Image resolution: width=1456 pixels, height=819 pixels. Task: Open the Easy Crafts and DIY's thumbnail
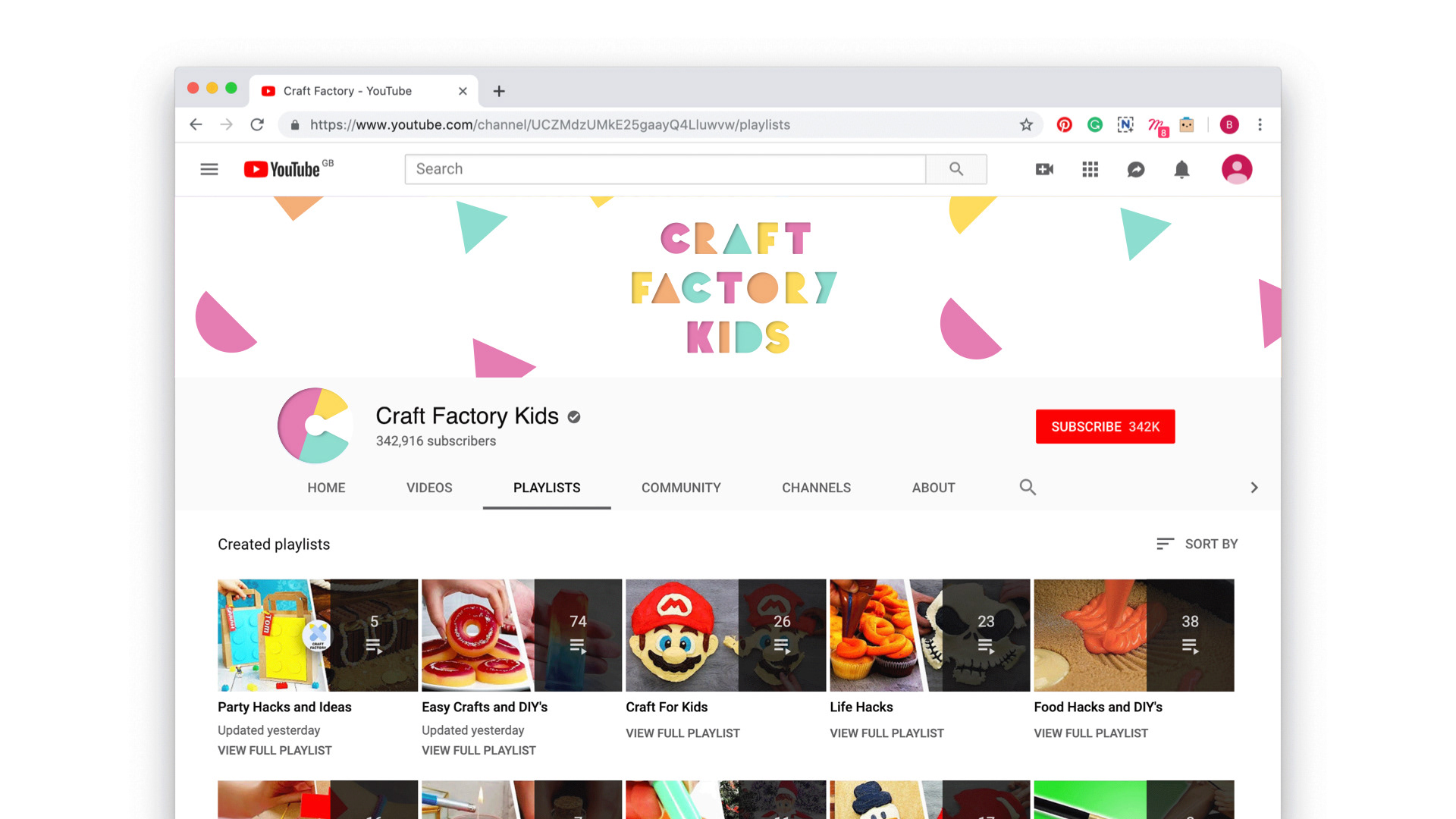tap(522, 635)
